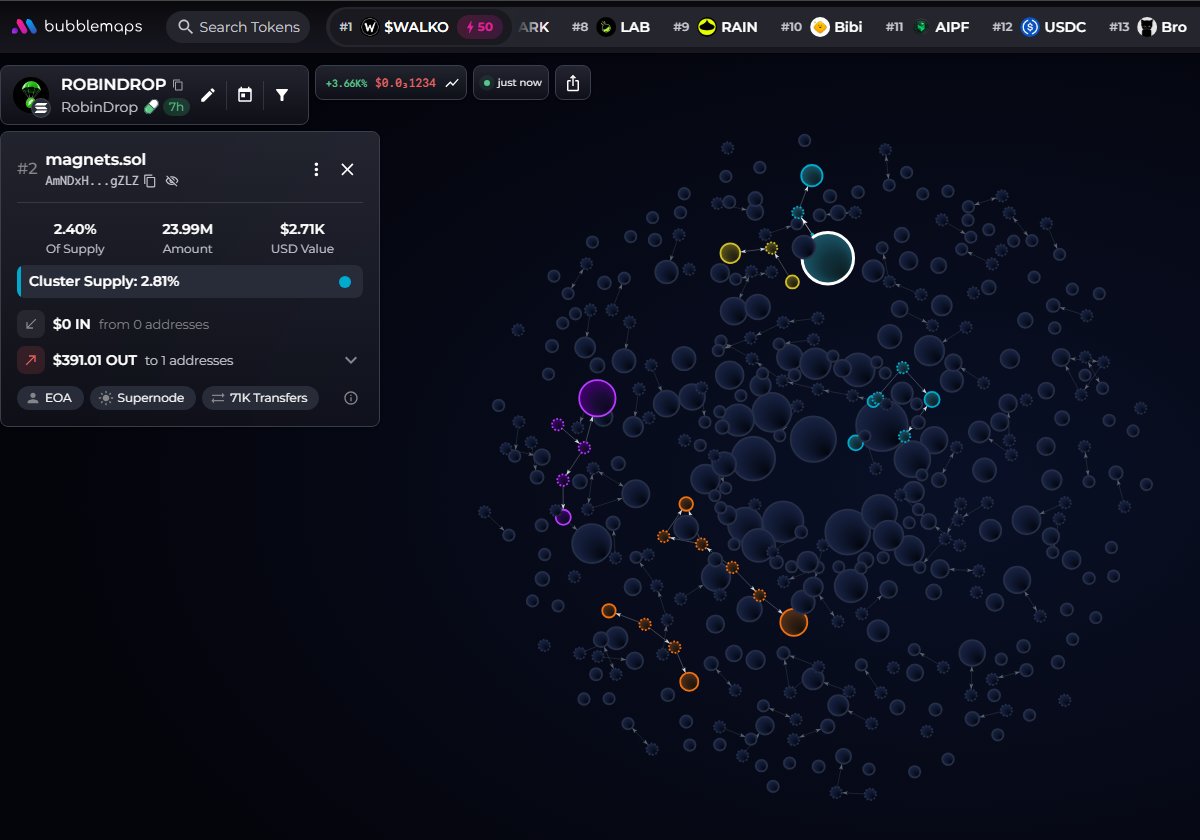The height and width of the screenshot is (840, 1200).
Task: Open the pencil edit tool
Action: click(x=208, y=95)
